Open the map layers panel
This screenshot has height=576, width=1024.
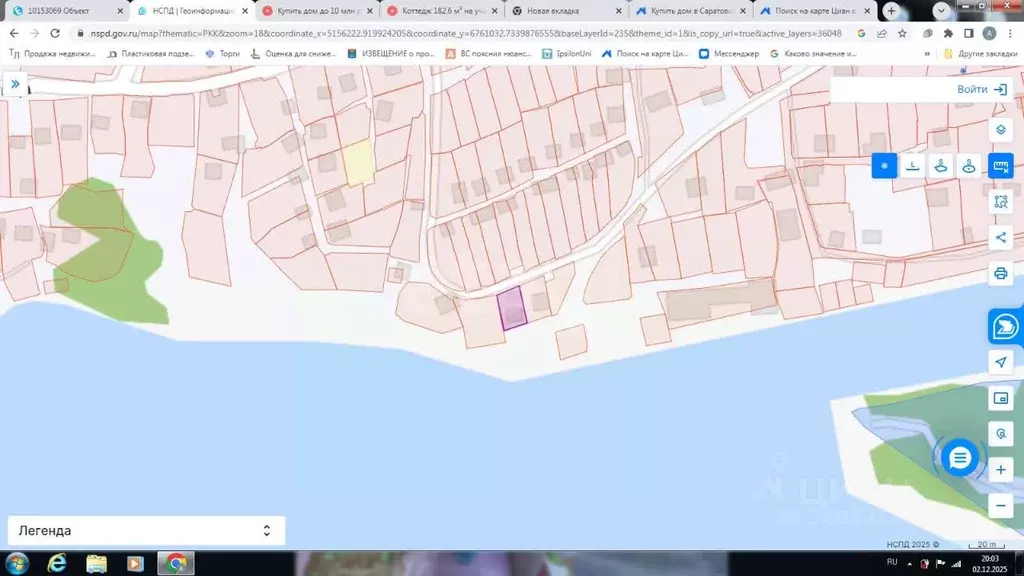pos(1000,131)
